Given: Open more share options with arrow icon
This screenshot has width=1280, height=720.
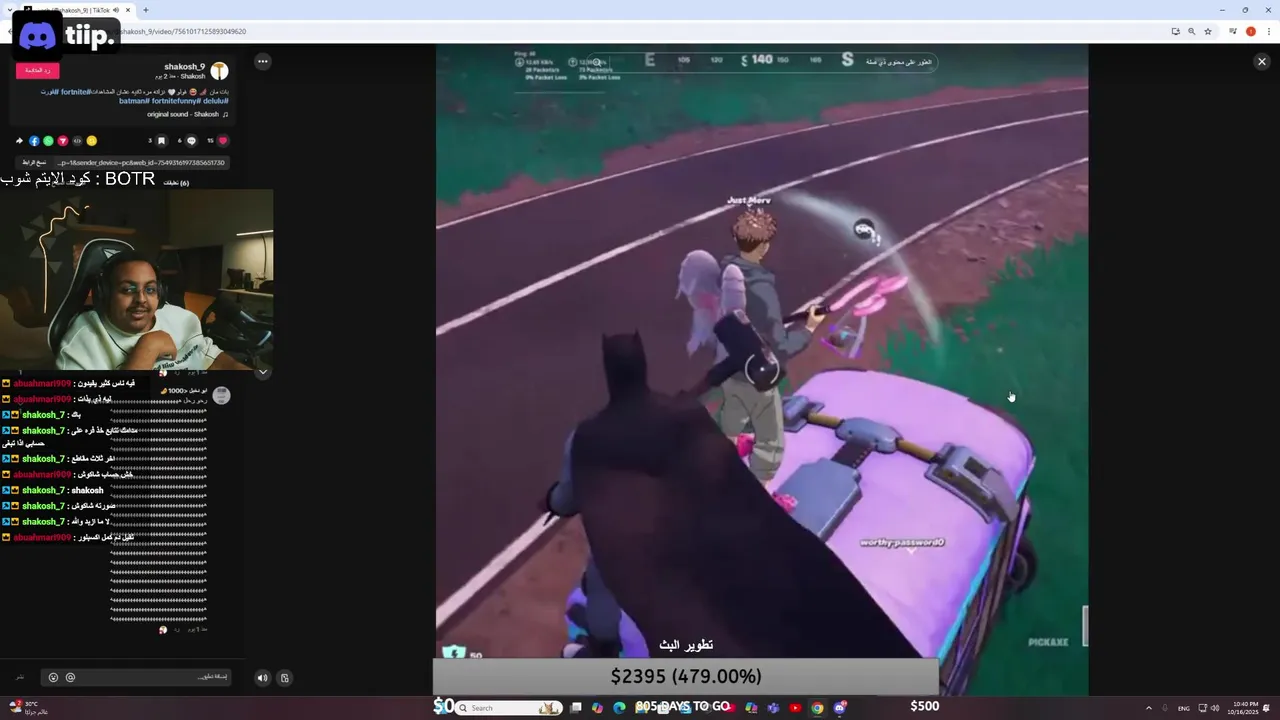Looking at the screenshot, I should (x=19, y=141).
